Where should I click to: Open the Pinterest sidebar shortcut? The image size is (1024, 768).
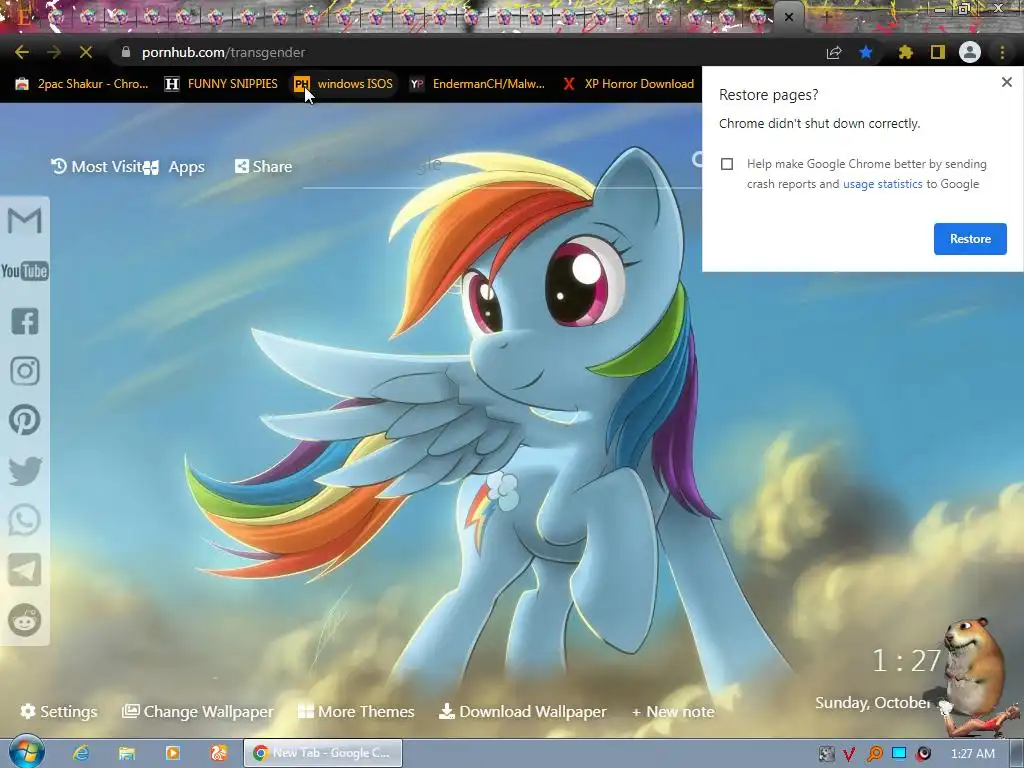point(25,420)
